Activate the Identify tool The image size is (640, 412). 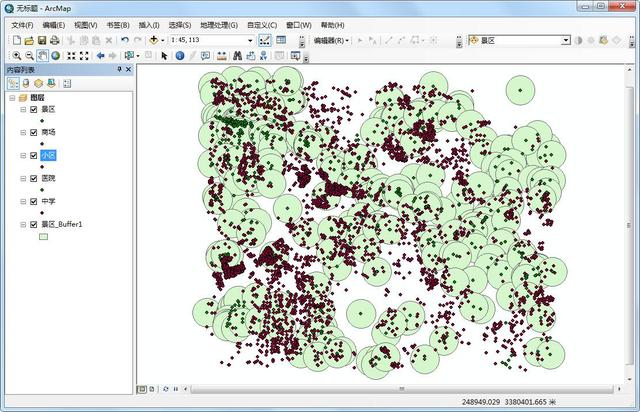tap(180, 56)
